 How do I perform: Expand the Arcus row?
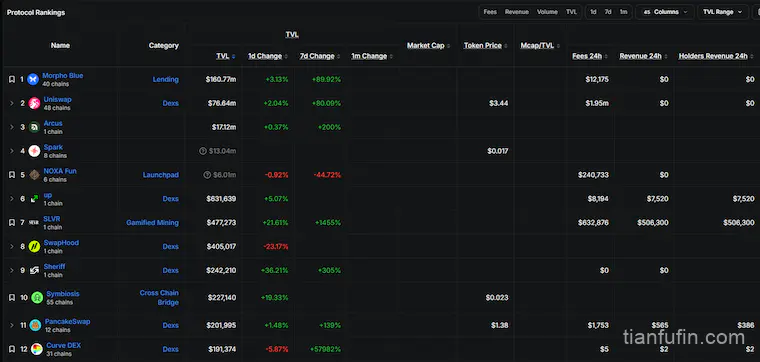tap(12, 127)
